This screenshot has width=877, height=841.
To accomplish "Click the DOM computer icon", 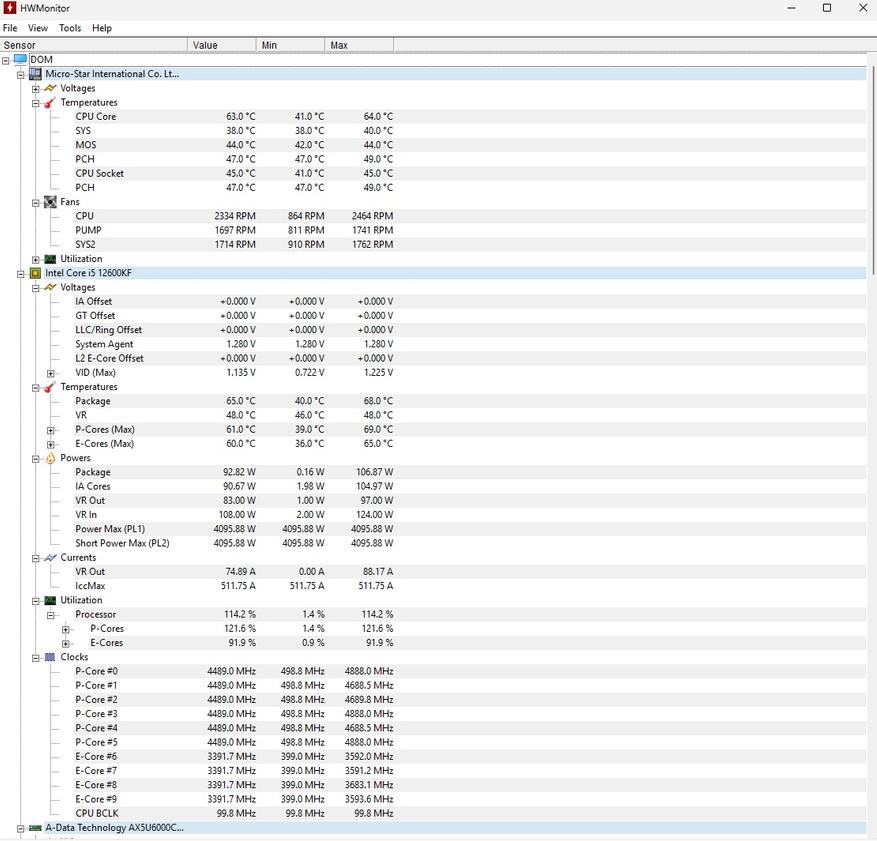I will [x=20, y=60].
